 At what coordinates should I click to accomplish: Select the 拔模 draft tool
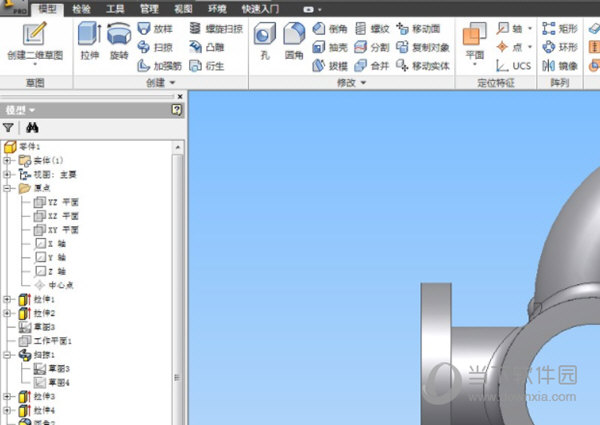tap(330, 66)
